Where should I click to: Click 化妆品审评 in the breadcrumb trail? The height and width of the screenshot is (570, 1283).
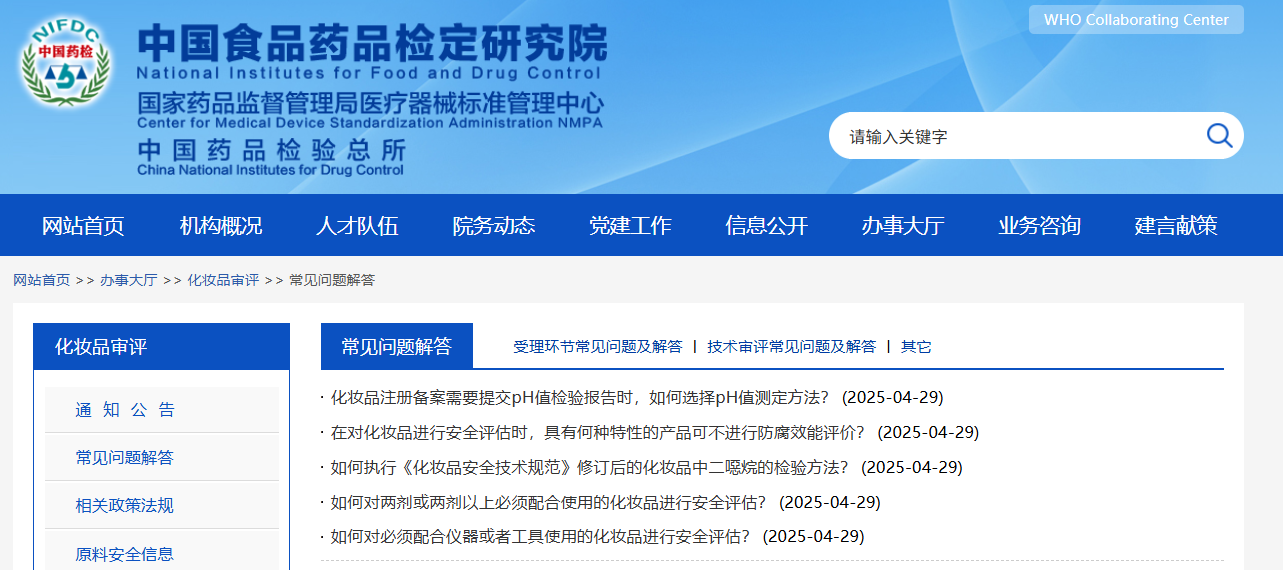(x=223, y=280)
